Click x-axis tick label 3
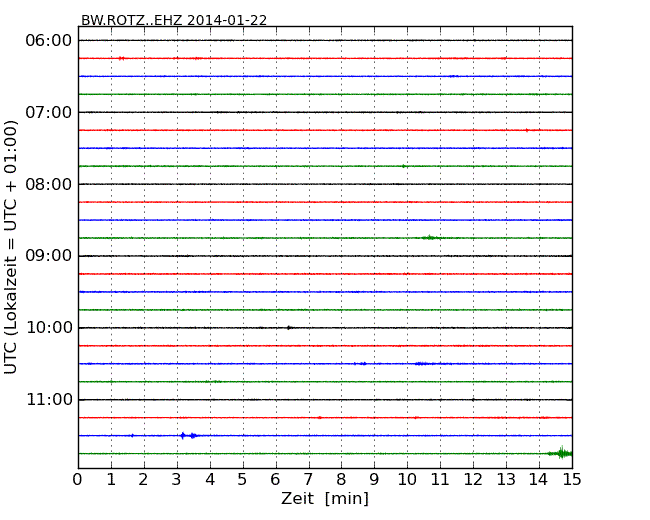The width and height of the screenshot is (650, 520). coord(177,480)
